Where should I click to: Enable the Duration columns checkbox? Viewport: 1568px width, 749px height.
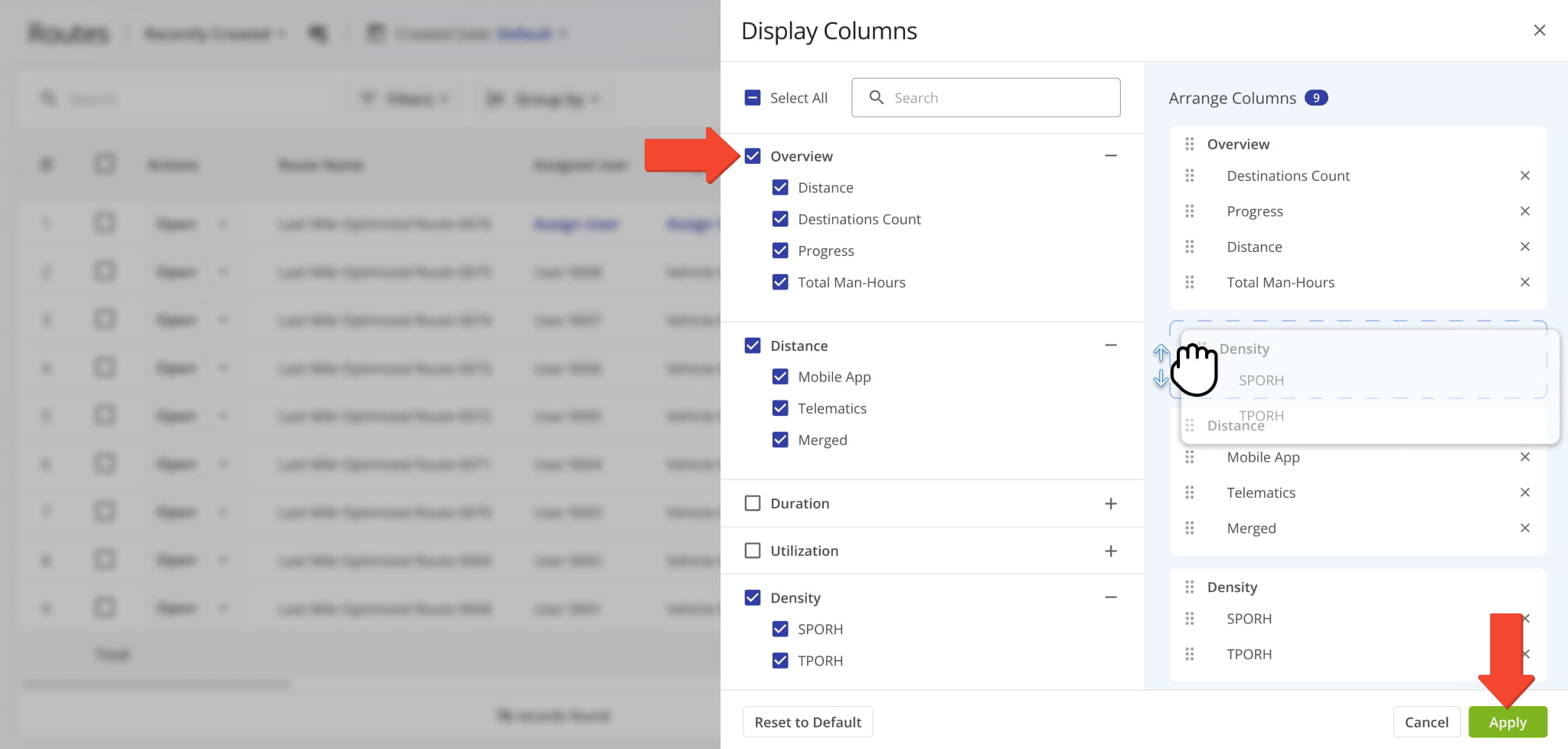[x=753, y=503]
